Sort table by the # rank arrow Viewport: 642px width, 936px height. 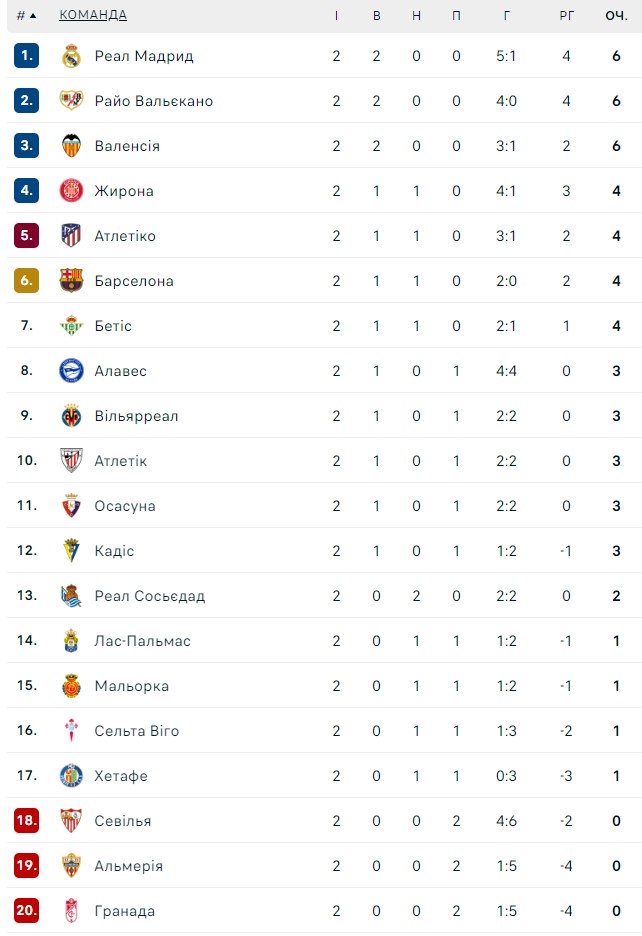click(26, 16)
